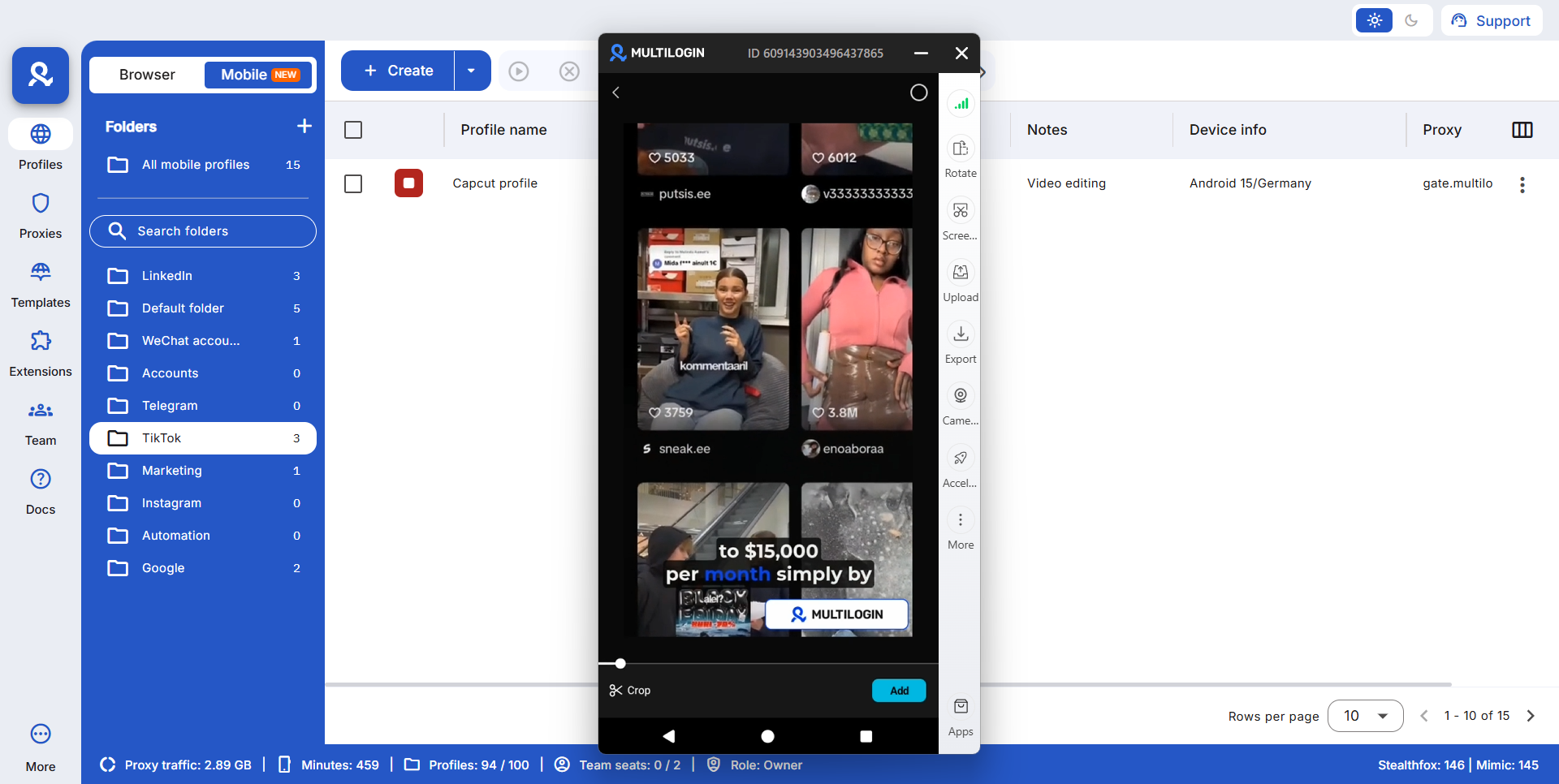
Task: Add a new folder with plus icon
Action: click(x=304, y=127)
